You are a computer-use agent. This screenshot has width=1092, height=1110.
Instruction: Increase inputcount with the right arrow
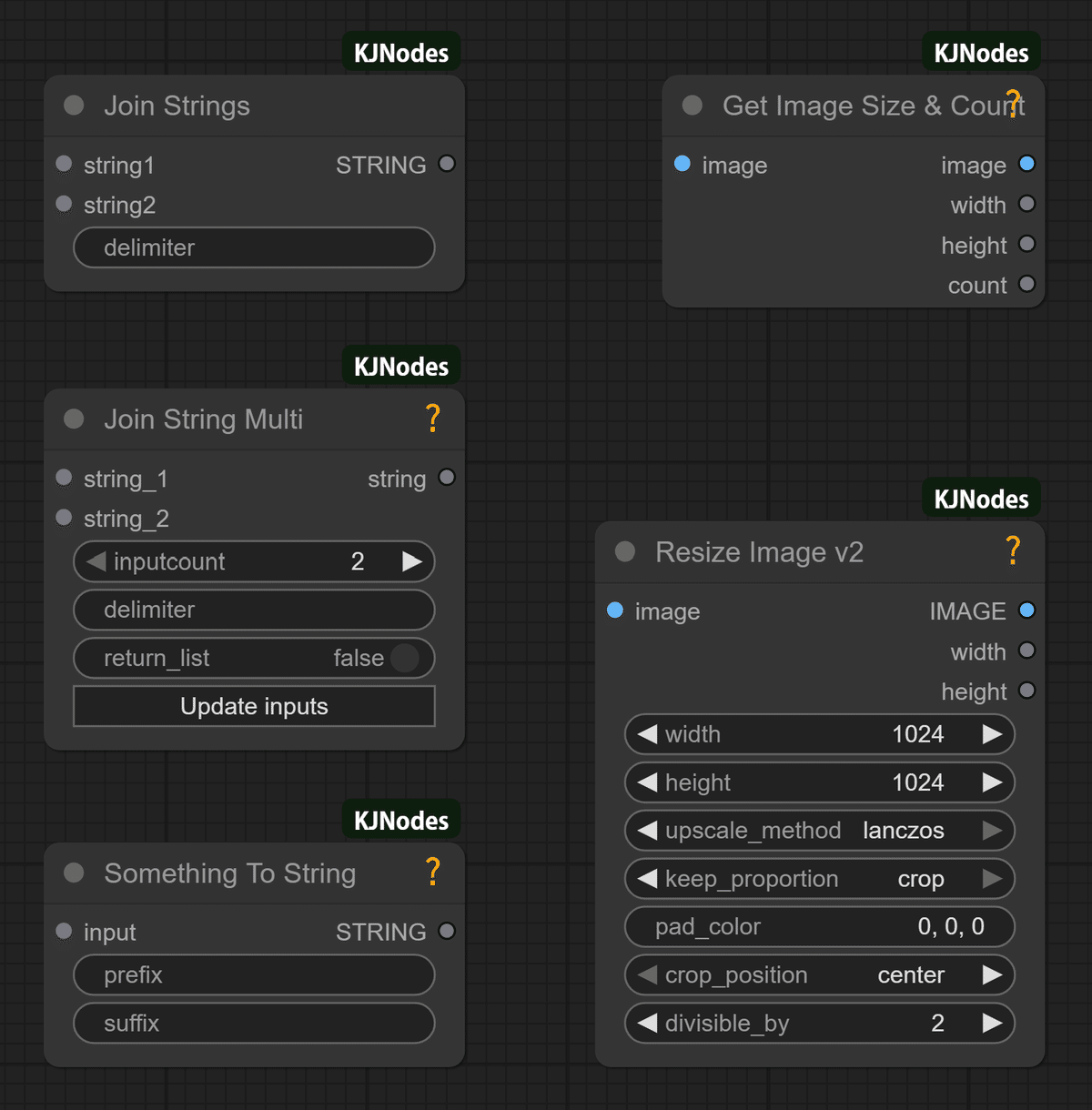click(x=412, y=561)
